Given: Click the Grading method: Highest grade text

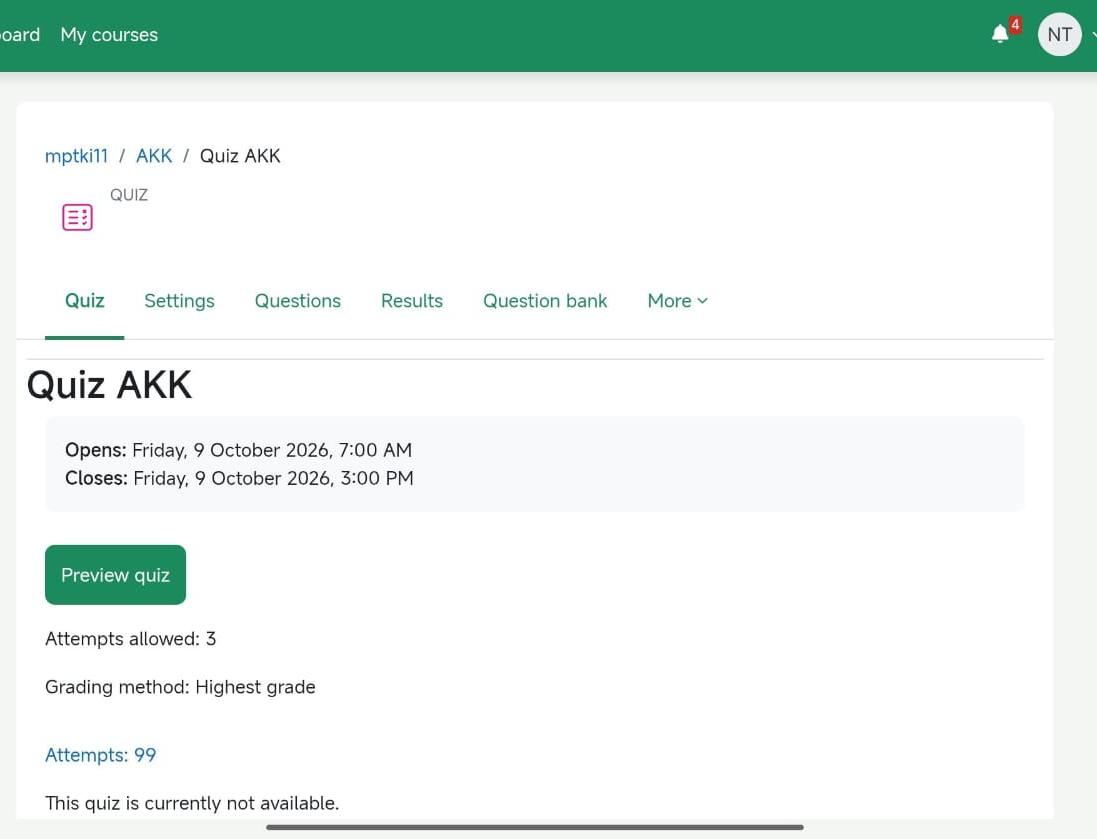Looking at the screenshot, I should [181, 687].
